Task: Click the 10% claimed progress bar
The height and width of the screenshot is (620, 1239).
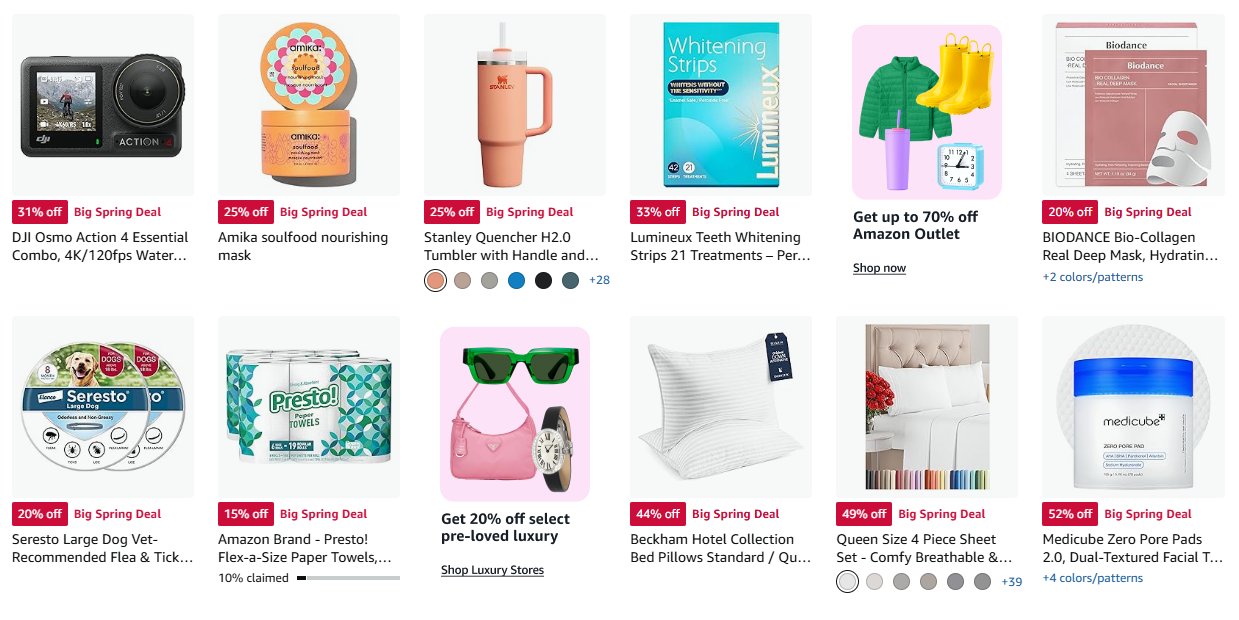Action: coord(348,578)
